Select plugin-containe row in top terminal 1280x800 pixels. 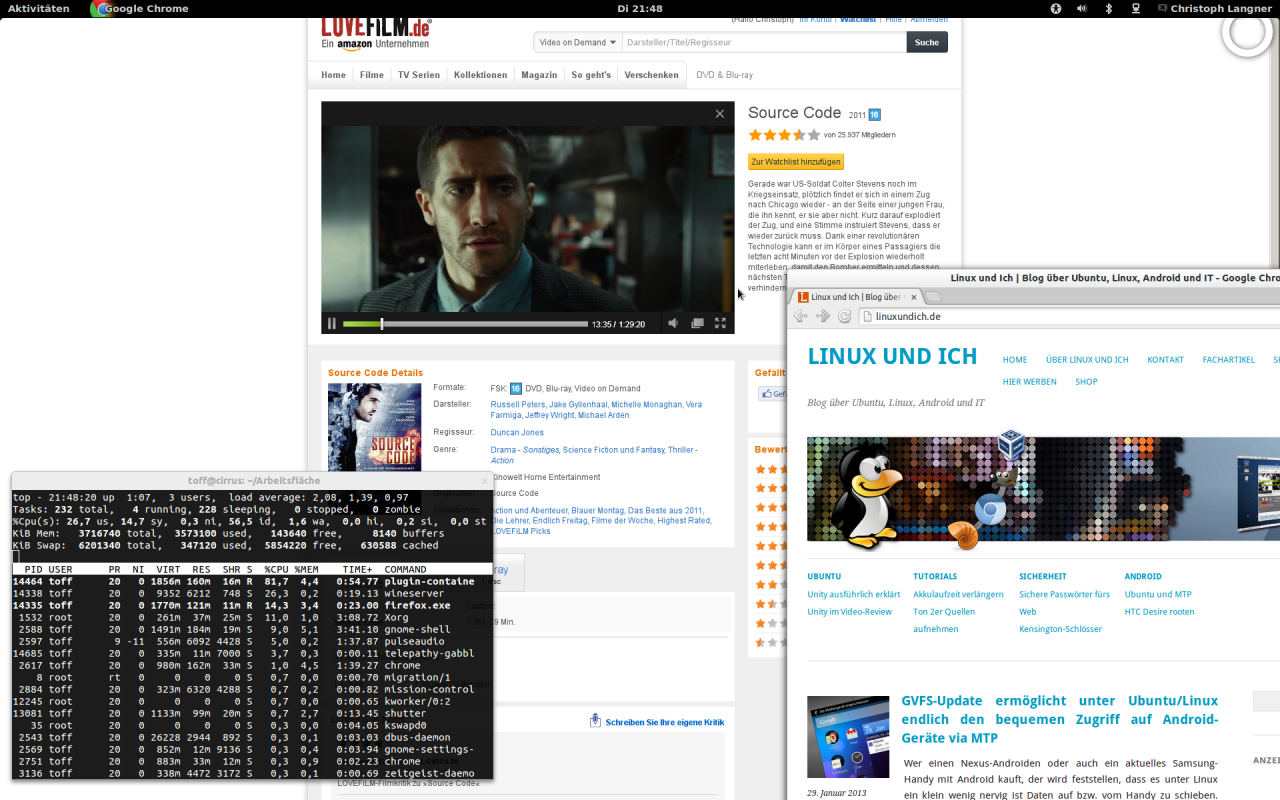(x=253, y=581)
